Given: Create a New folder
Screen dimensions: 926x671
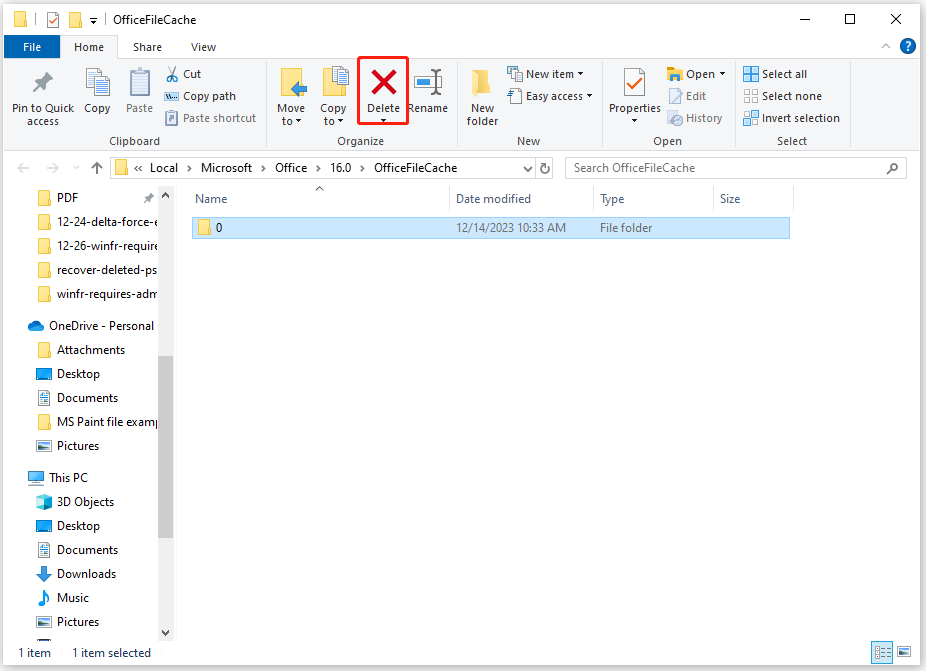Looking at the screenshot, I should (482, 97).
